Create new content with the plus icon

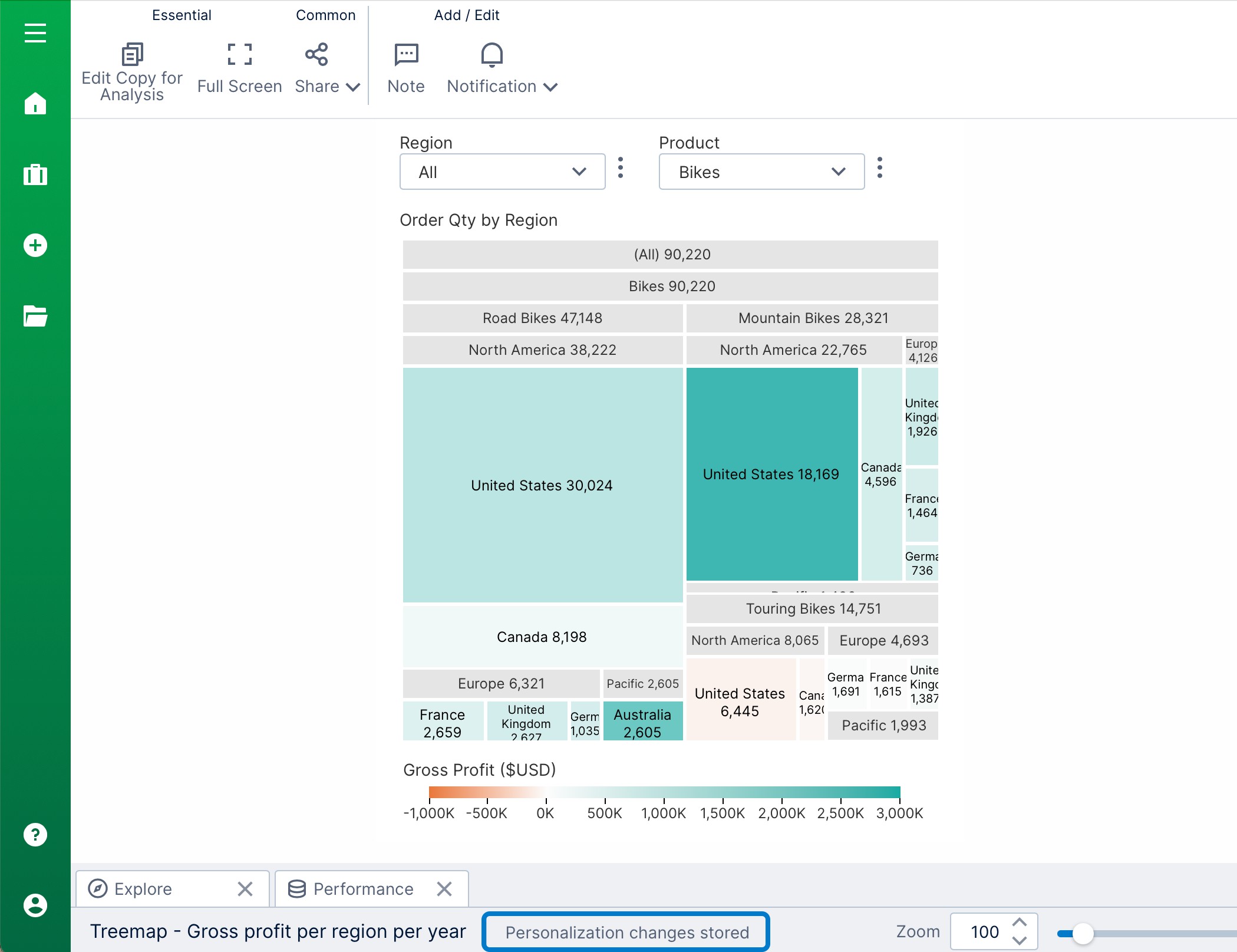[35, 245]
